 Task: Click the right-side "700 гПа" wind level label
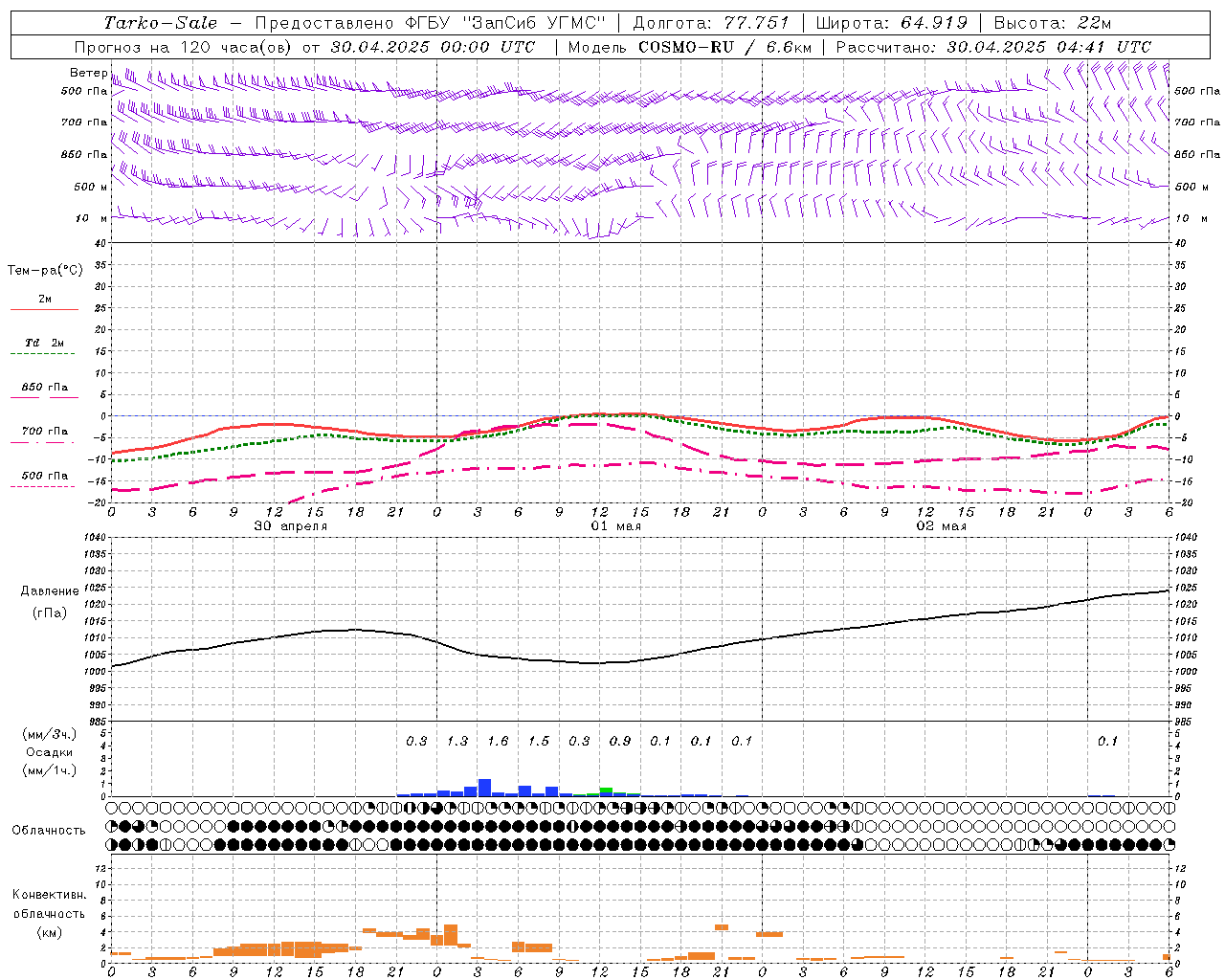pos(1197,122)
